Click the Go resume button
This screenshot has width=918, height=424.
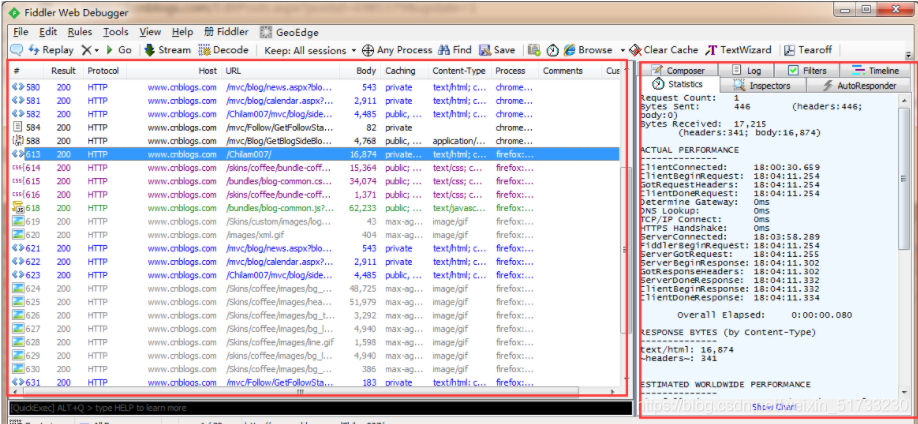click(x=118, y=50)
